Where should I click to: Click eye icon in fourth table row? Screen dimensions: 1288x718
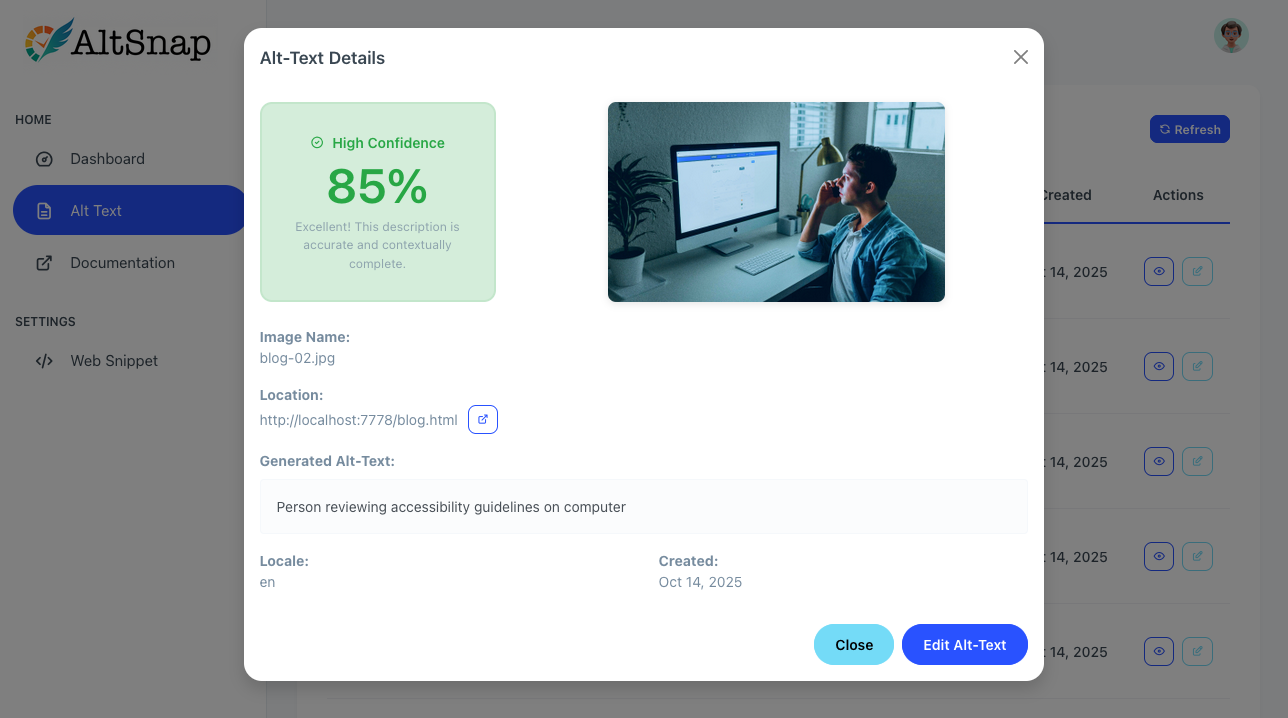coord(1158,556)
